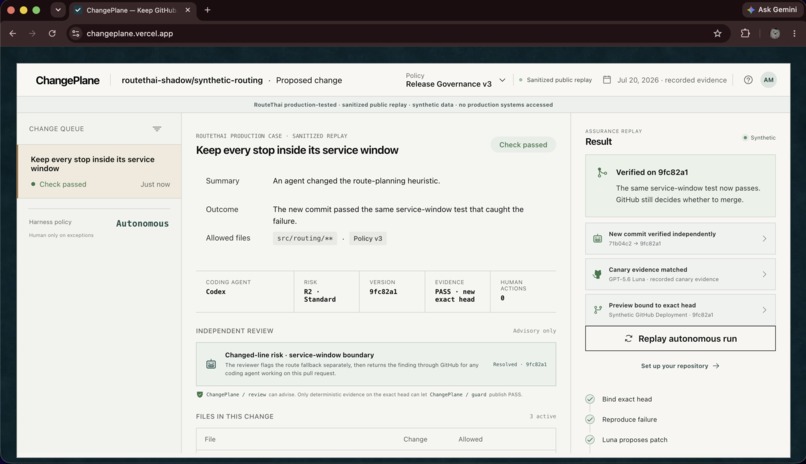
Task: Click the Preview bound to exact head branch icon
Action: coord(597,309)
